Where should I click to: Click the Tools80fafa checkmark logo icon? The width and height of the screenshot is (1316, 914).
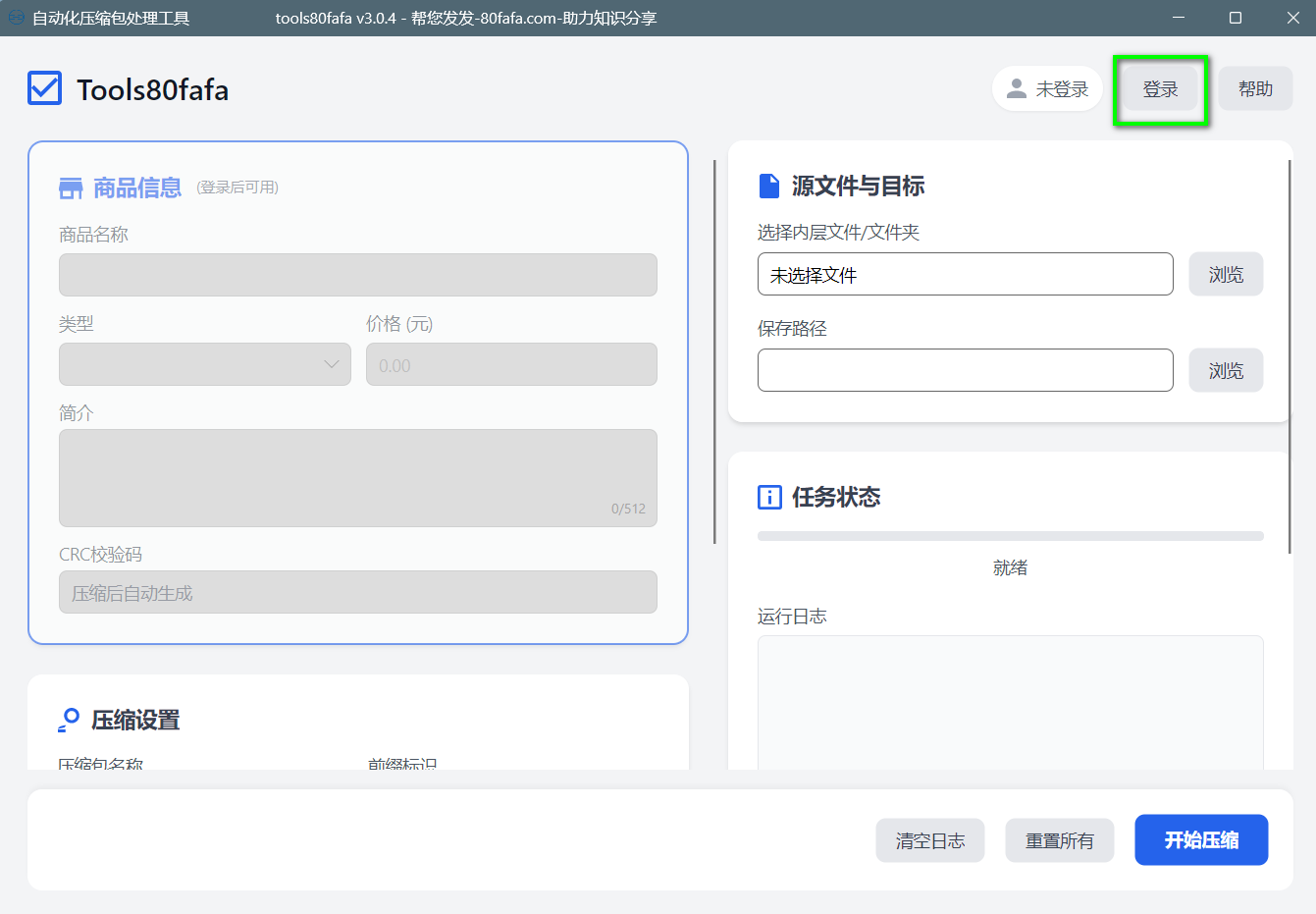pos(45,88)
